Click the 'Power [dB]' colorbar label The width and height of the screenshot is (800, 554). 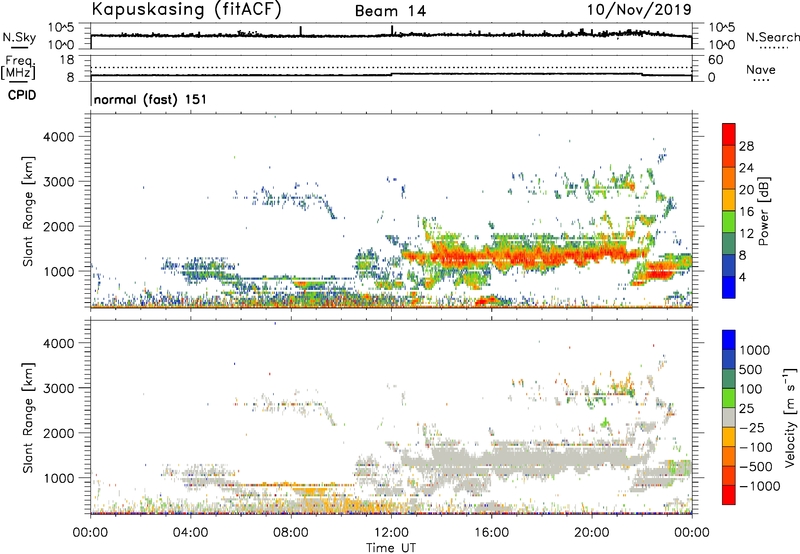(x=763, y=211)
